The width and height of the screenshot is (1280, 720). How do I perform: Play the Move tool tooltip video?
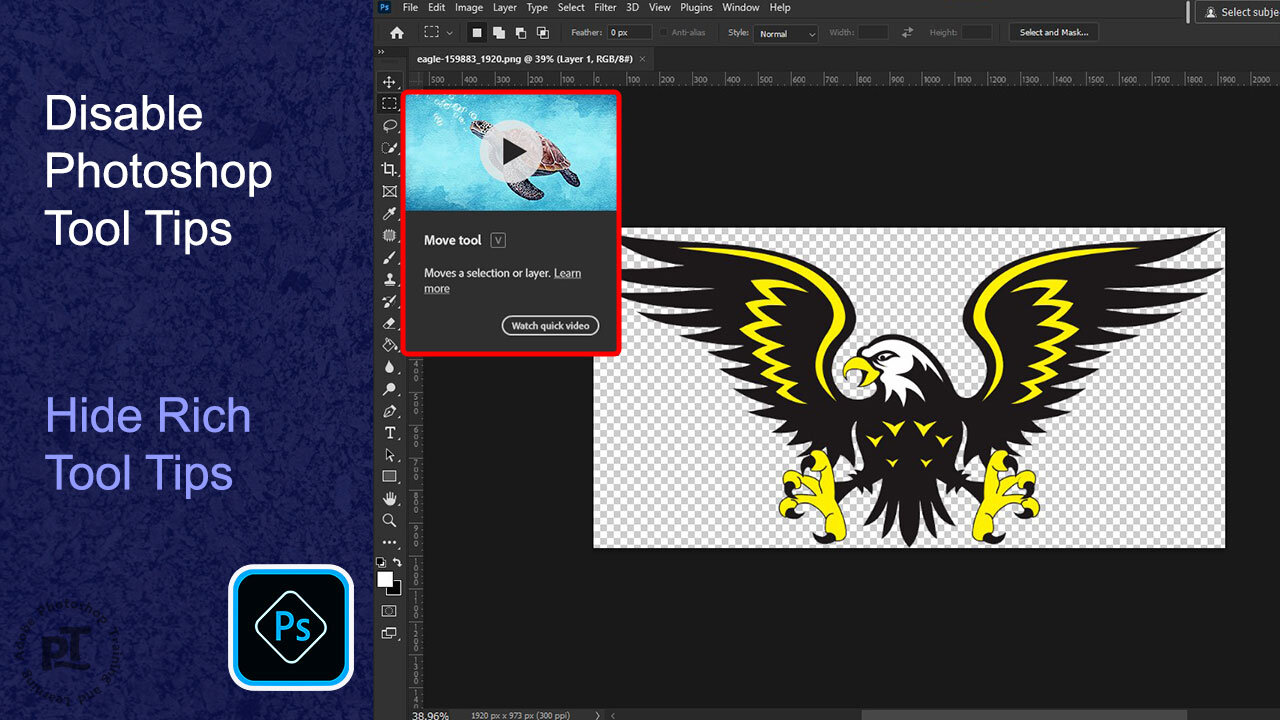[x=512, y=151]
